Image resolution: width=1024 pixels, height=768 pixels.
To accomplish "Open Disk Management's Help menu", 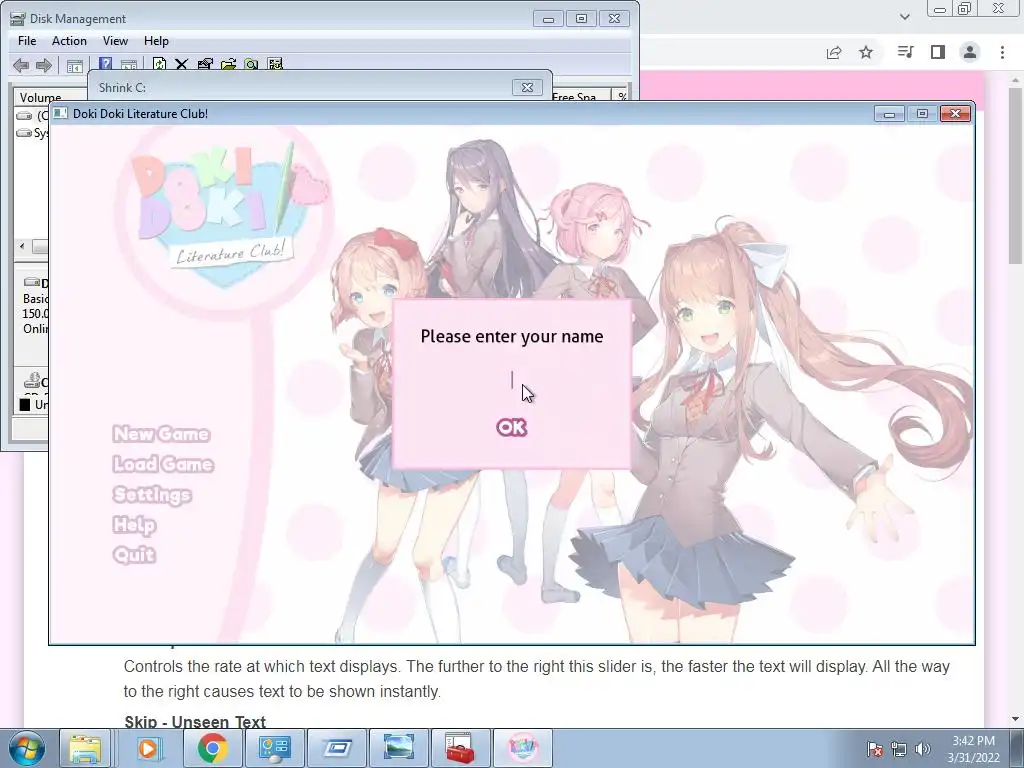I will point(156,40).
